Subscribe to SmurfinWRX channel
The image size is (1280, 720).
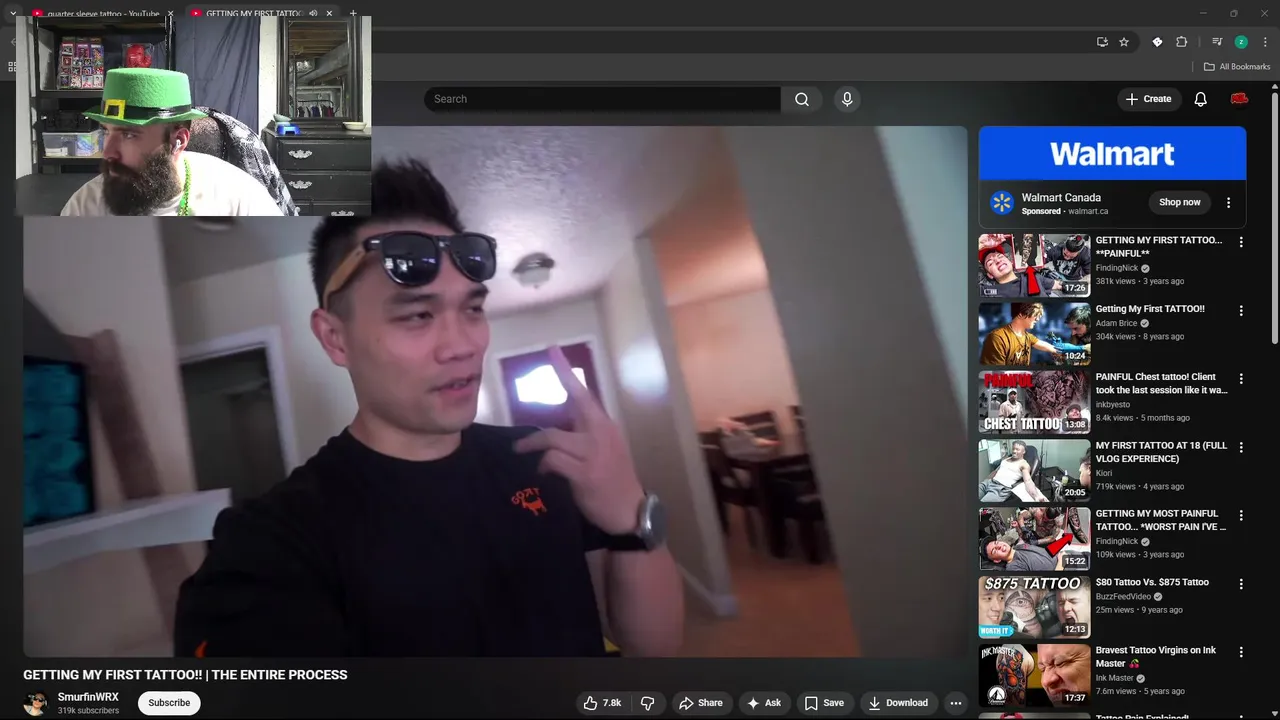click(x=169, y=703)
